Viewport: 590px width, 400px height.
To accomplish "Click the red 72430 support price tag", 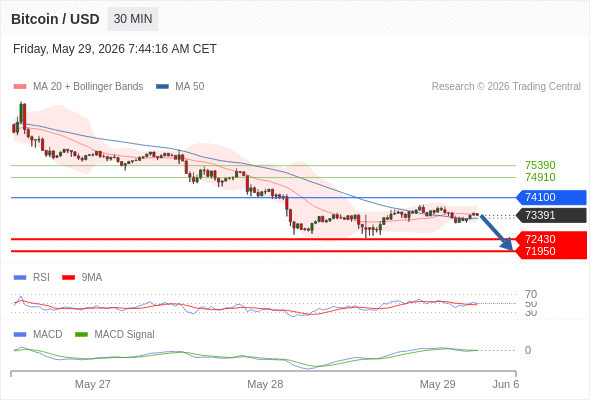I will (x=551, y=239).
